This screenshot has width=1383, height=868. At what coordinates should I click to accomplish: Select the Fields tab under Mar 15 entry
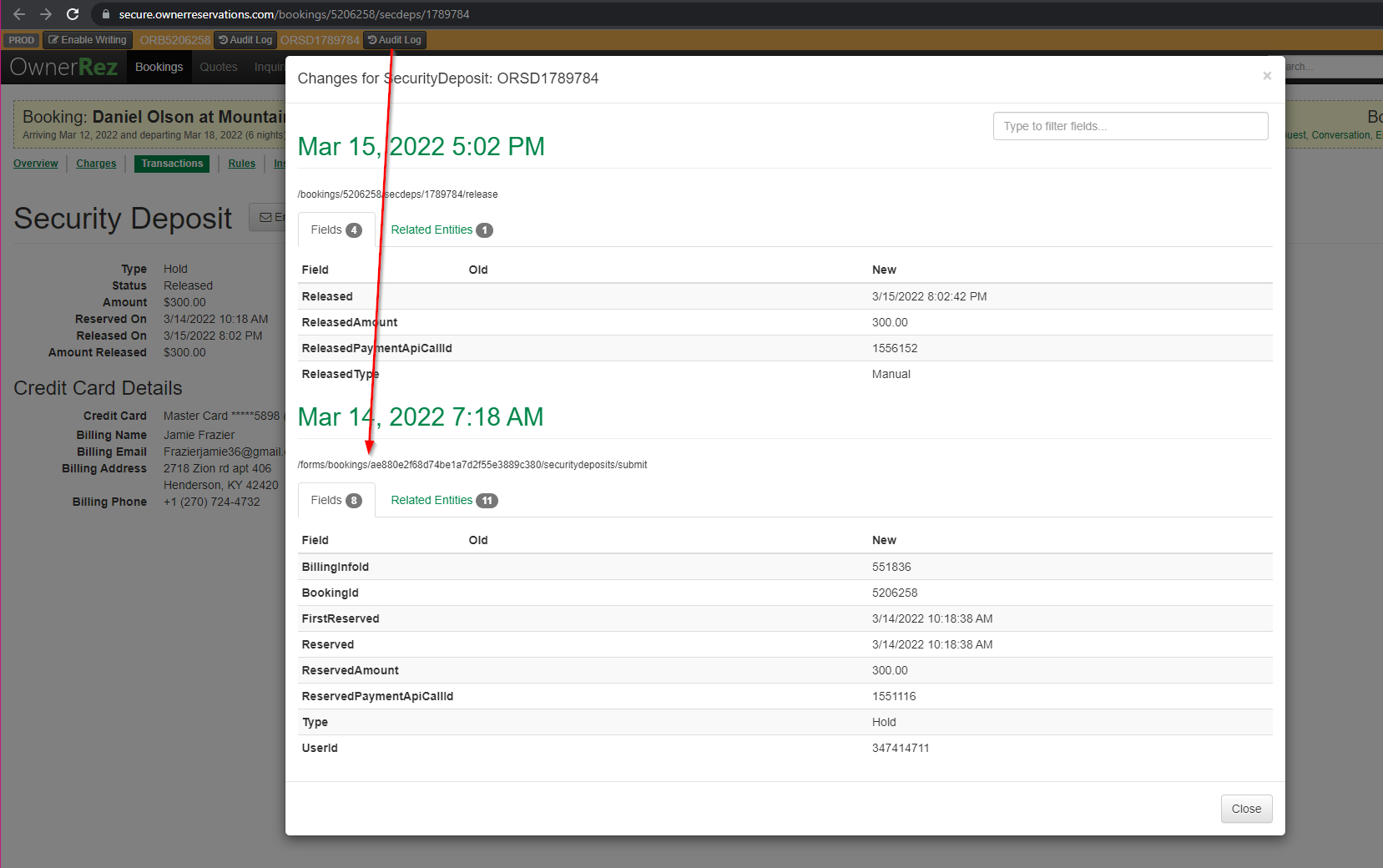tap(336, 230)
